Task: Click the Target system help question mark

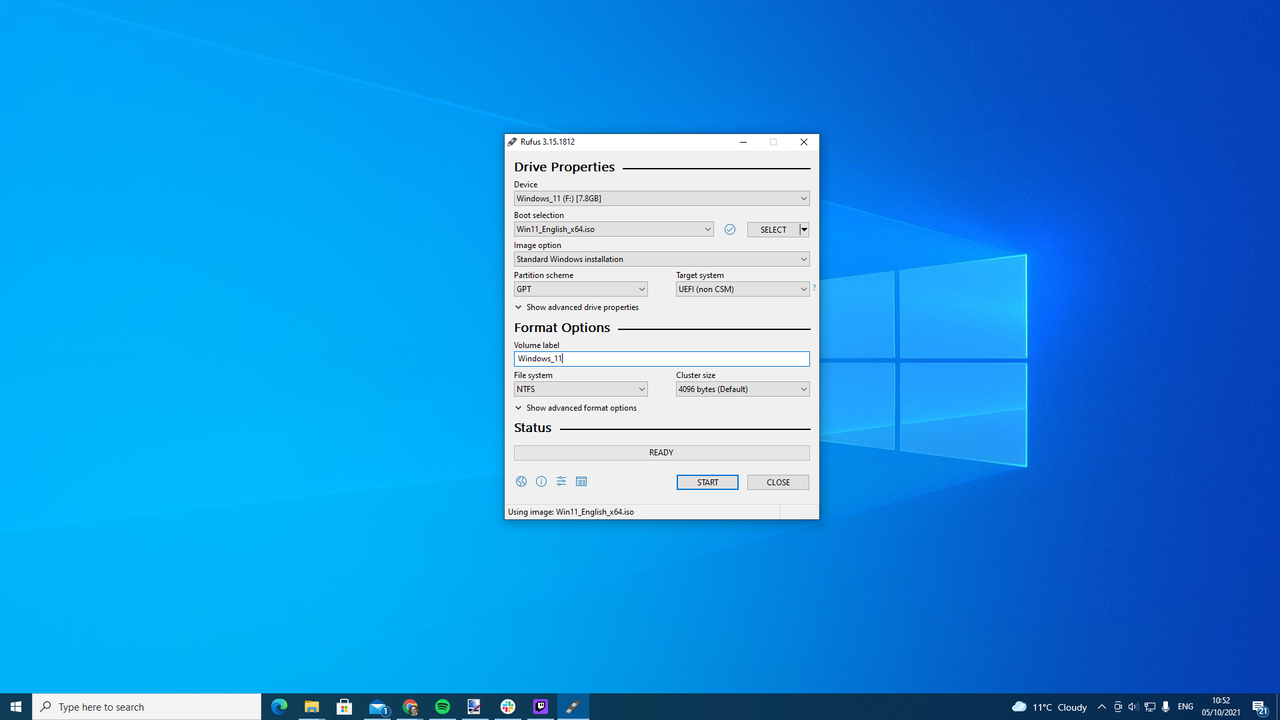Action: (x=814, y=288)
